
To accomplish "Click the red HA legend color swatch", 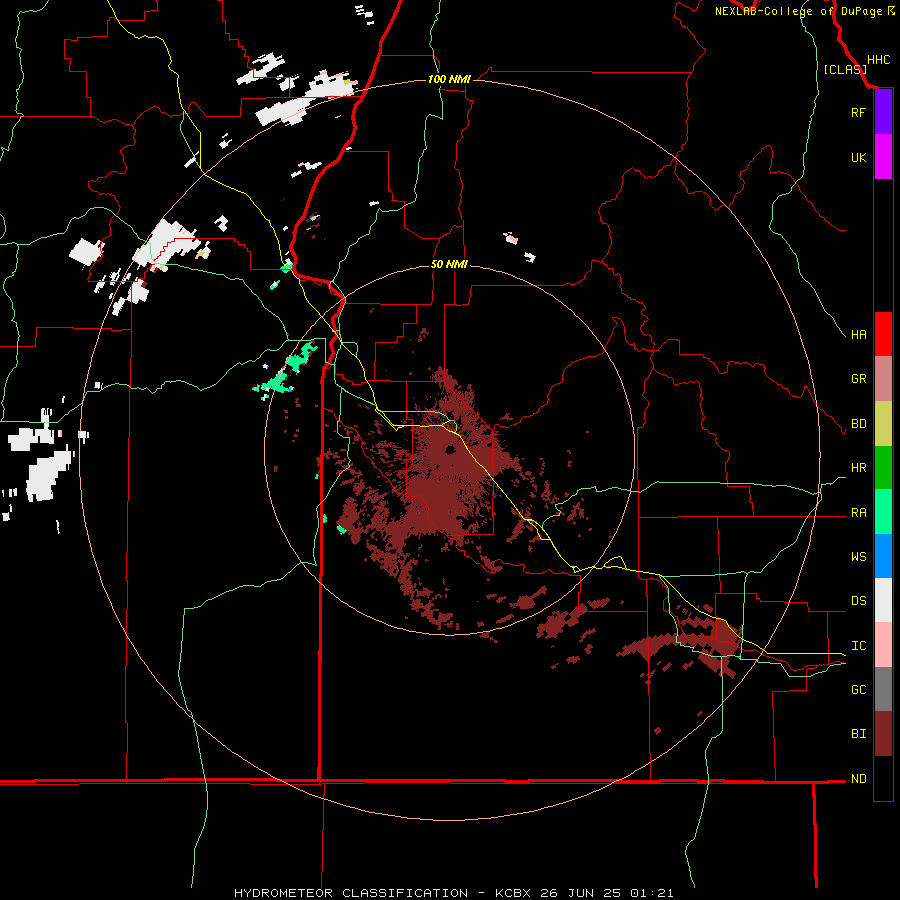I will (x=883, y=334).
